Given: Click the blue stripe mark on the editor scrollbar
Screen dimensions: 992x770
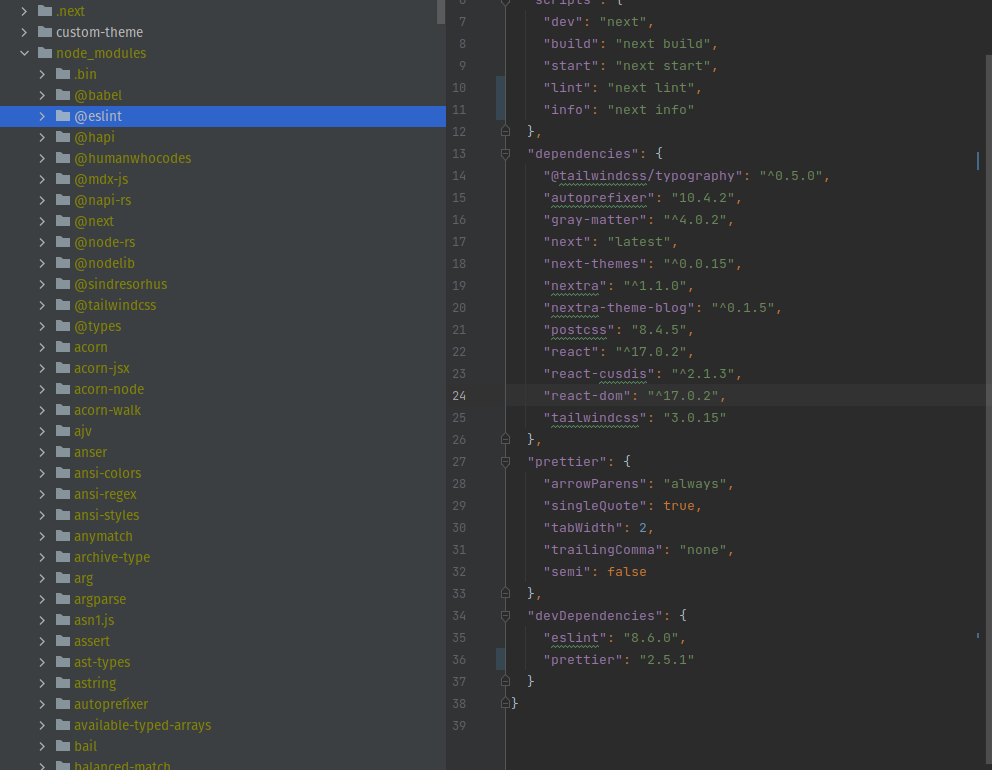Looking at the screenshot, I should pyautogui.click(x=977, y=159).
